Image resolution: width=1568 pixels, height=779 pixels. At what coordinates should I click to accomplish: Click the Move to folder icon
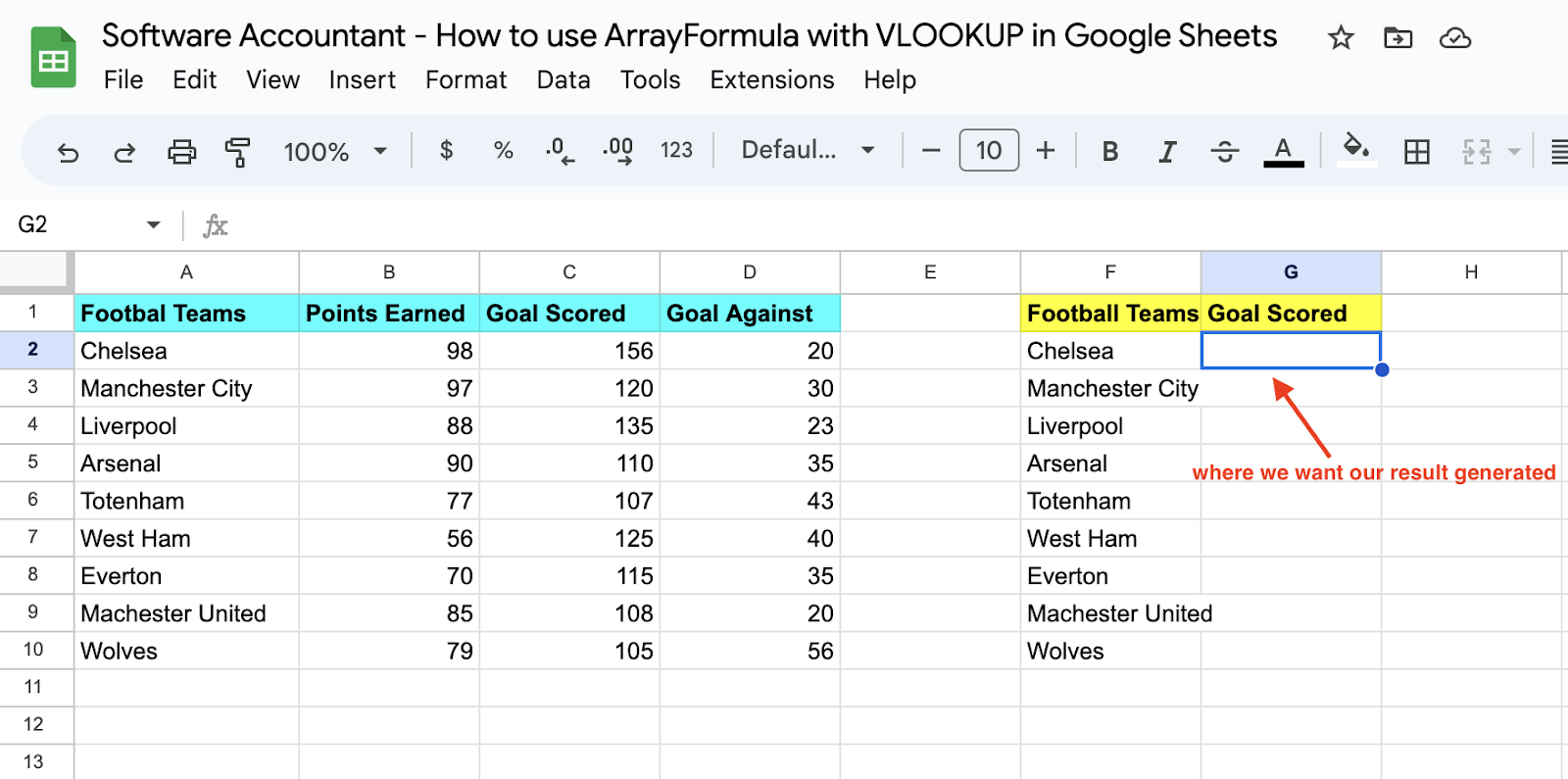tap(1397, 38)
